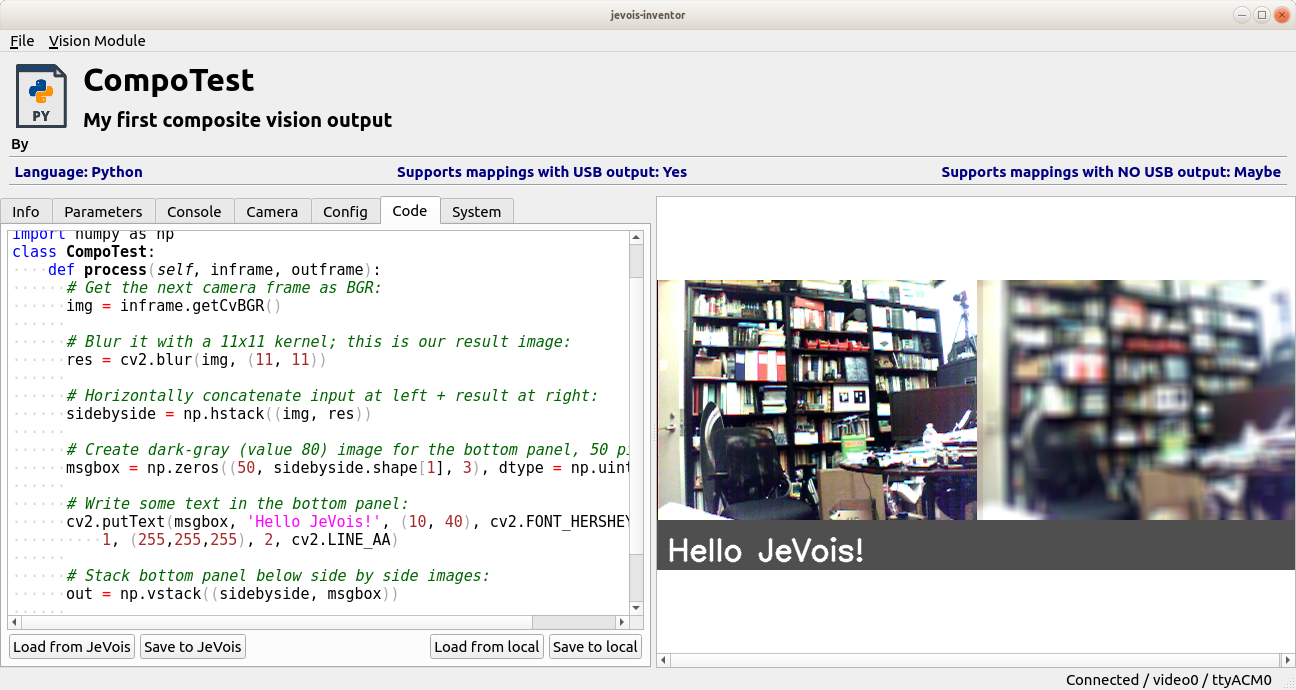Viewport: 1296px width, 690px height.
Task: Click the blurred result image in the preview
Action: tap(1136, 400)
